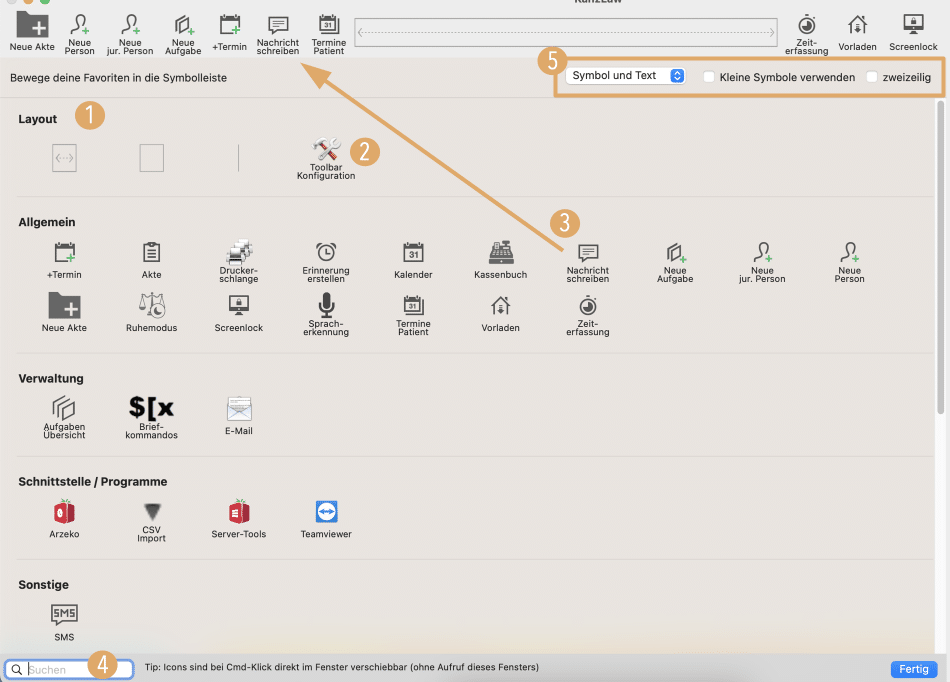Focus the Suchen search field

tap(69, 669)
